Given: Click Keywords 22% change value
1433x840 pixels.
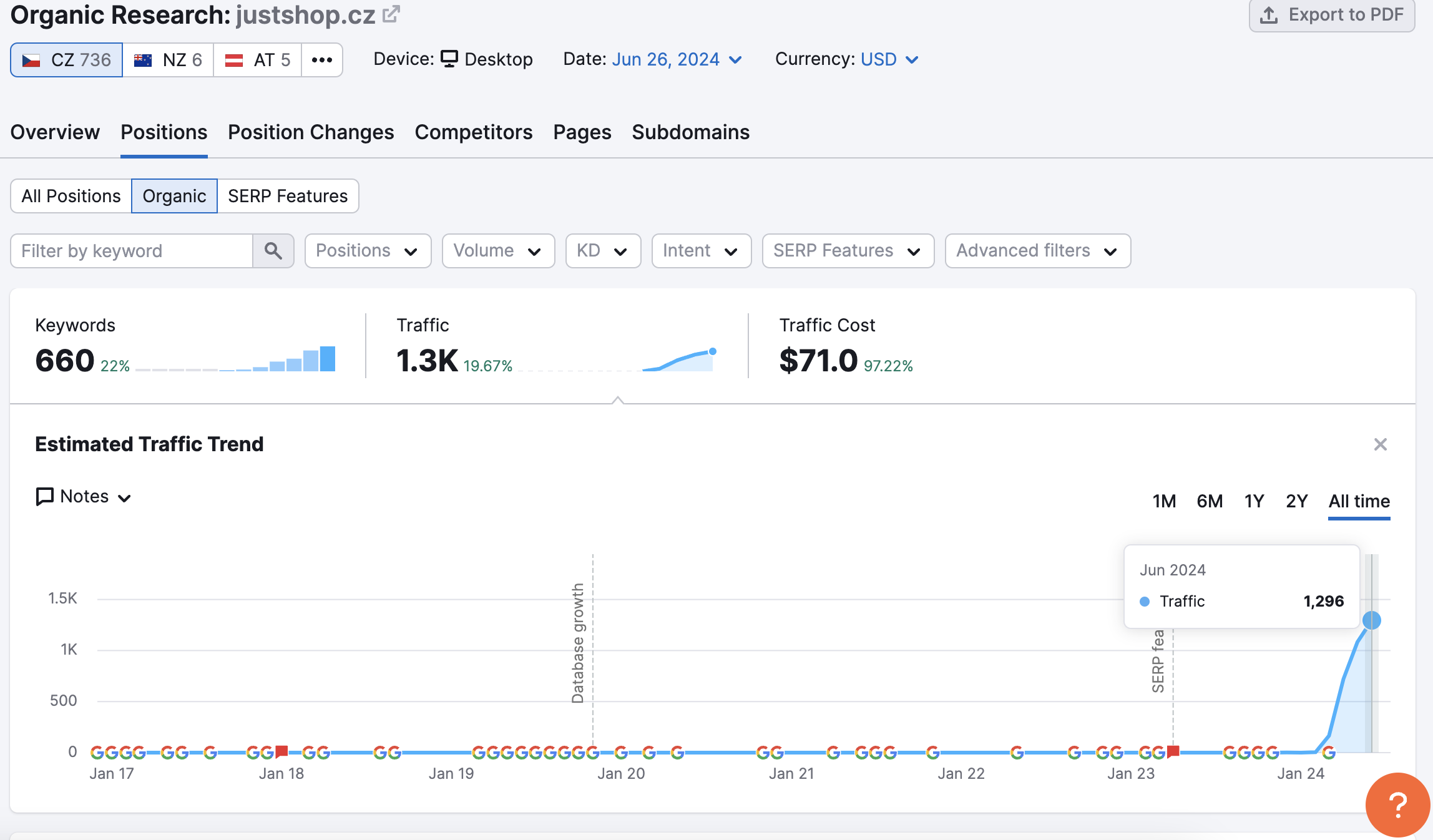Looking at the screenshot, I should coord(115,366).
